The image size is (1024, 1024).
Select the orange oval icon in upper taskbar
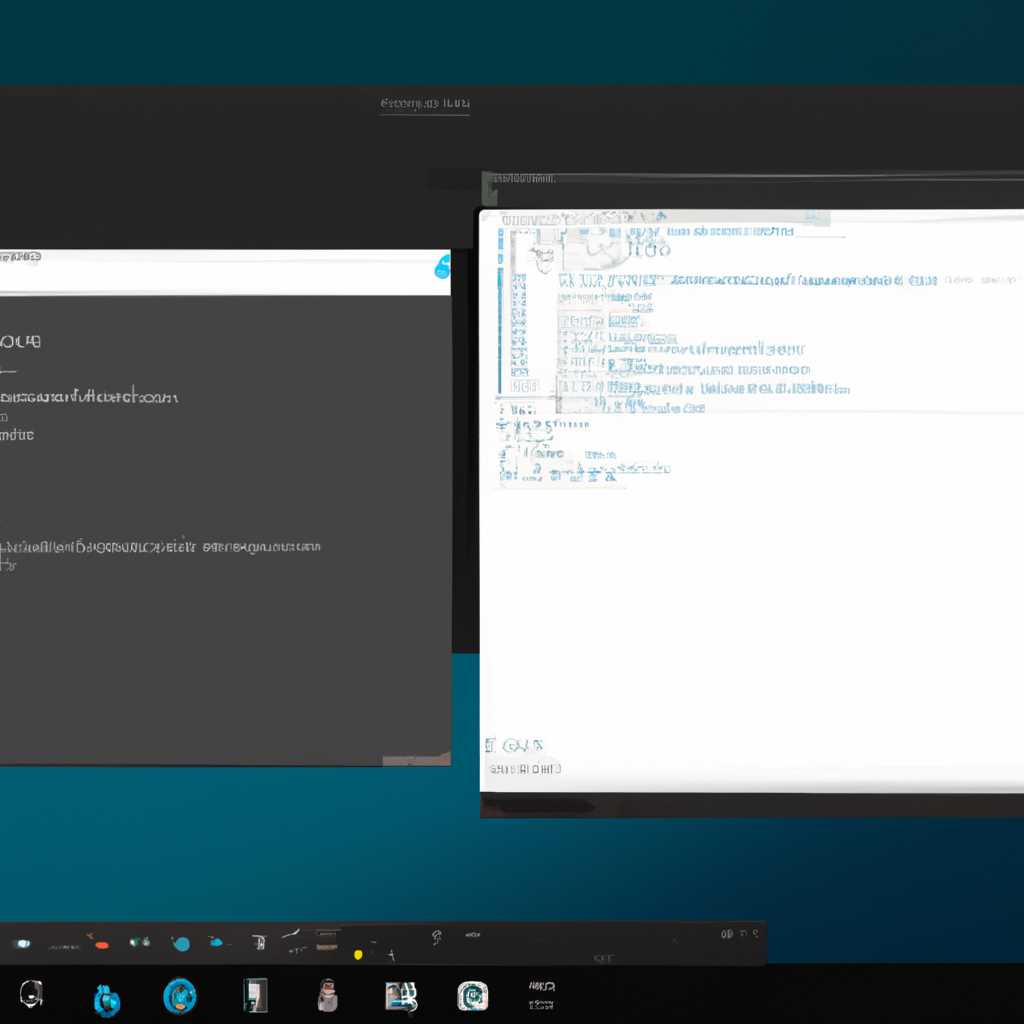pos(102,944)
